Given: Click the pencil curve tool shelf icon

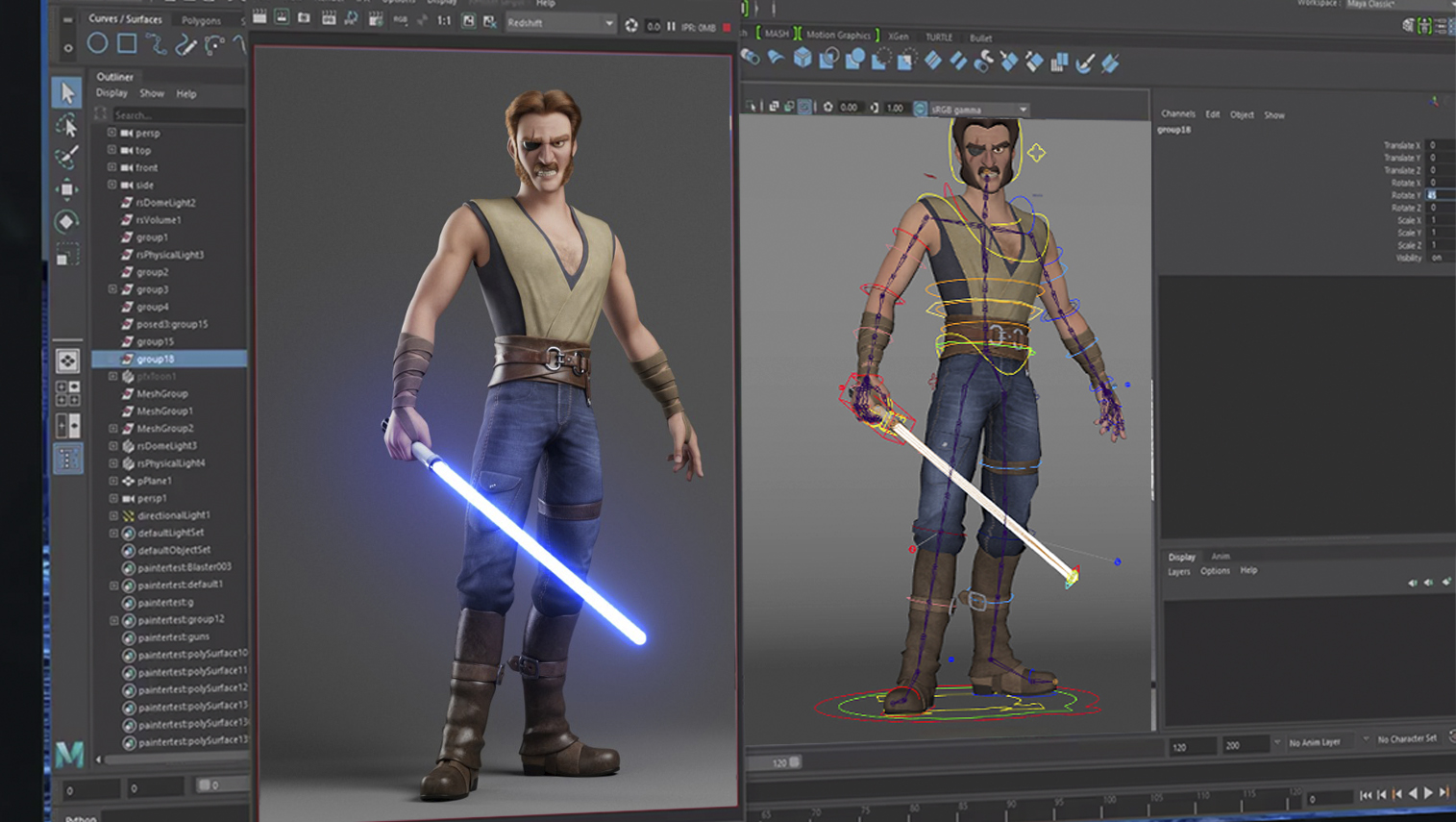Looking at the screenshot, I should (185, 44).
